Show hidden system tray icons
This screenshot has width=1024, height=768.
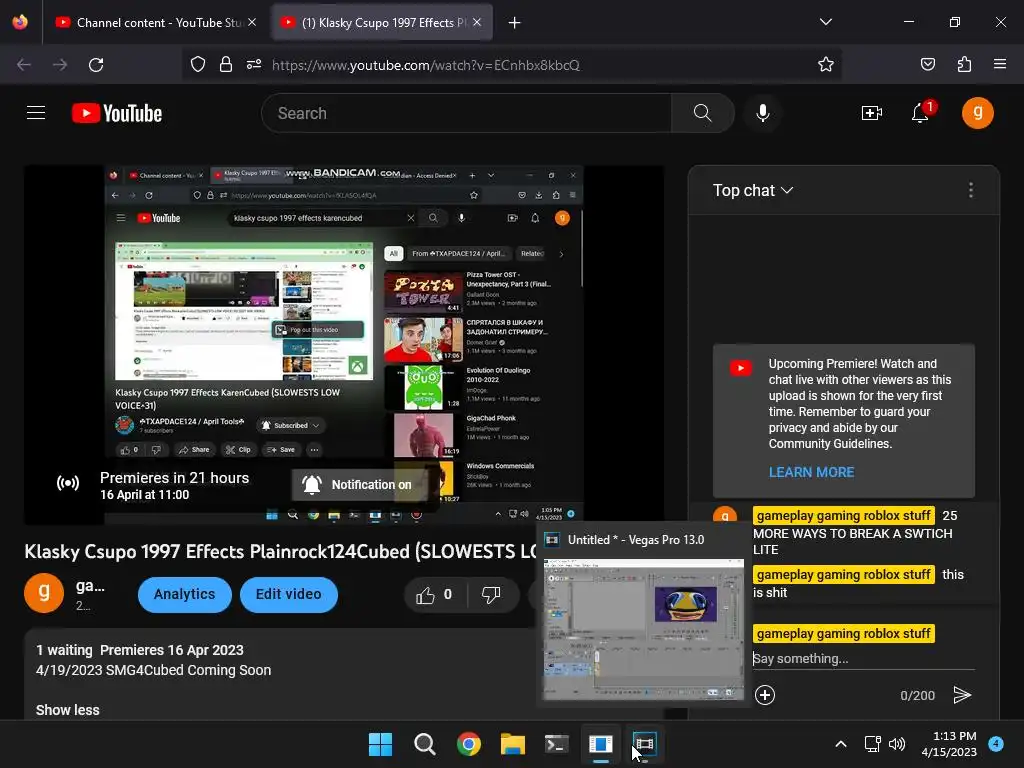click(x=841, y=744)
